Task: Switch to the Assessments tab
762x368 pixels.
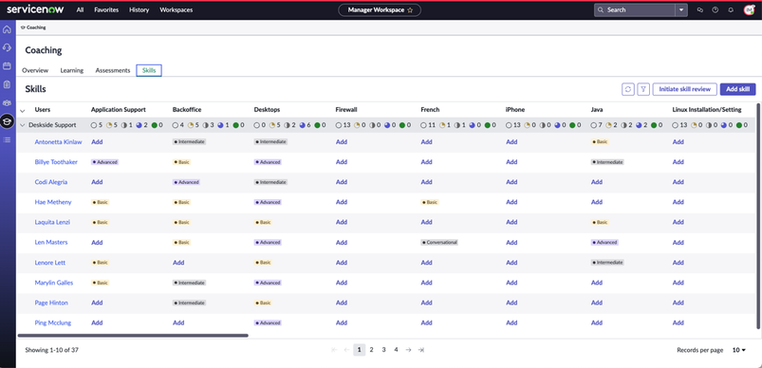Action: (x=113, y=70)
